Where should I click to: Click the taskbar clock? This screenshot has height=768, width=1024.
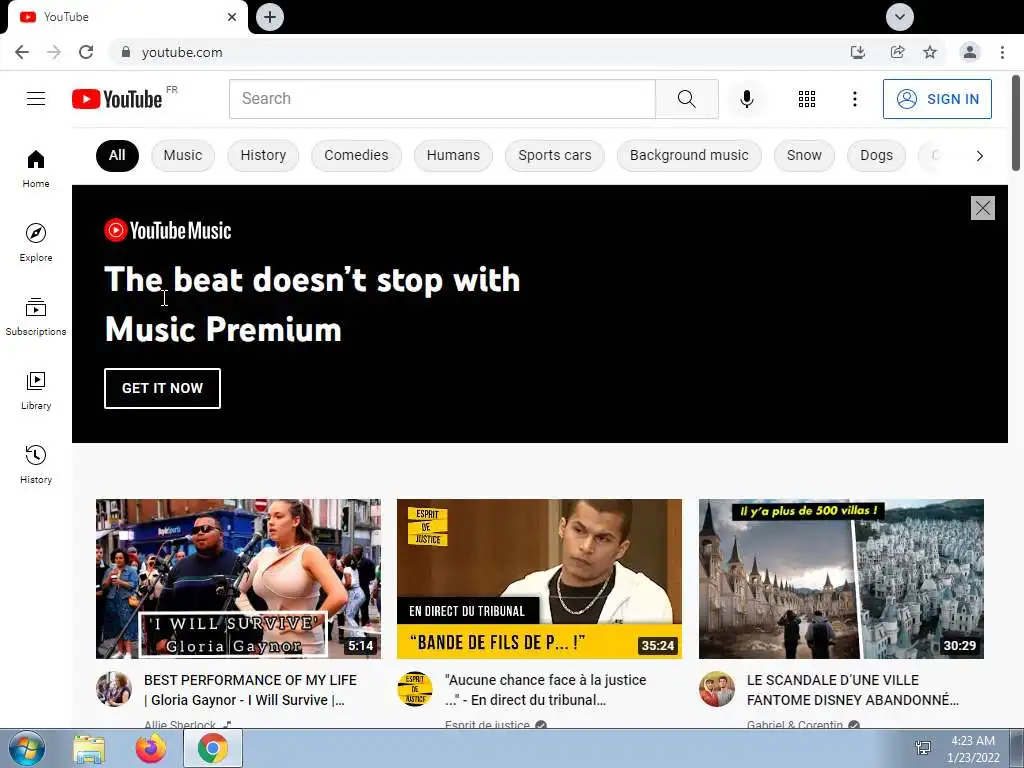(973, 749)
